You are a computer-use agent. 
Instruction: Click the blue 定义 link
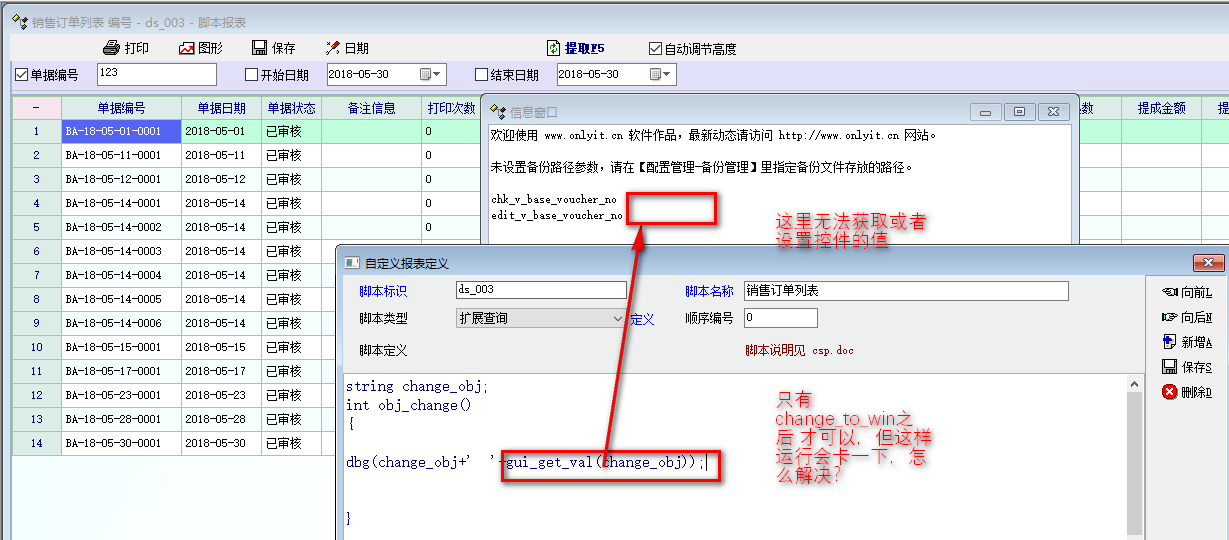642,319
